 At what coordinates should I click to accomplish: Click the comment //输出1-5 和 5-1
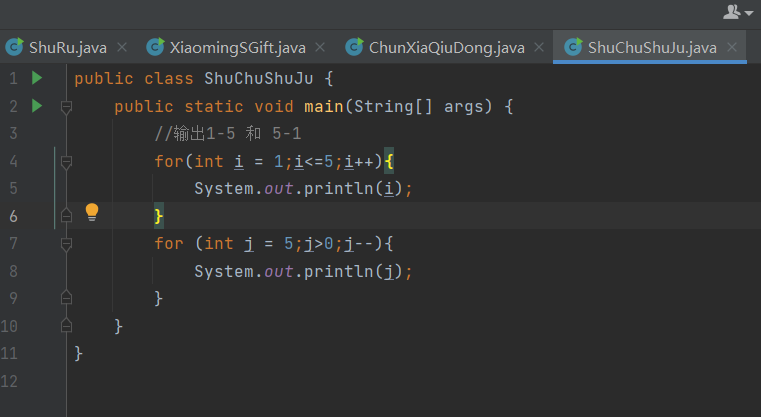[x=228, y=133]
